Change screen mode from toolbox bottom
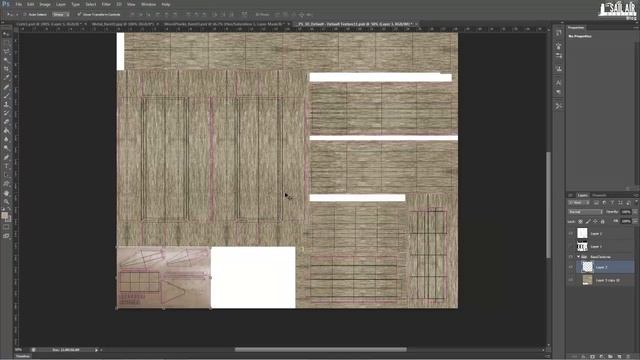 (x=6, y=236)
